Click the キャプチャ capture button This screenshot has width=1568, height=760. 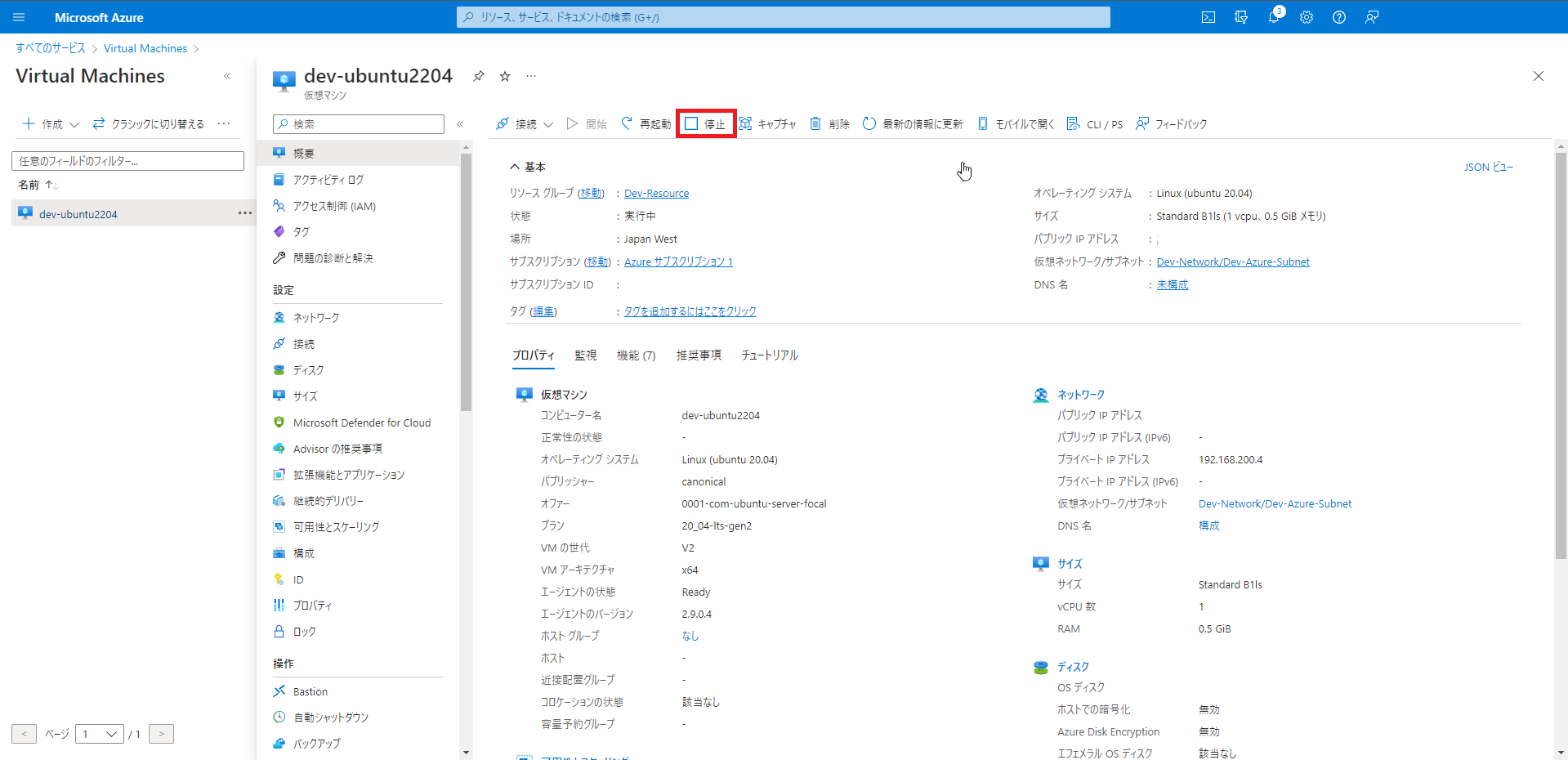(x=767, y=124)
